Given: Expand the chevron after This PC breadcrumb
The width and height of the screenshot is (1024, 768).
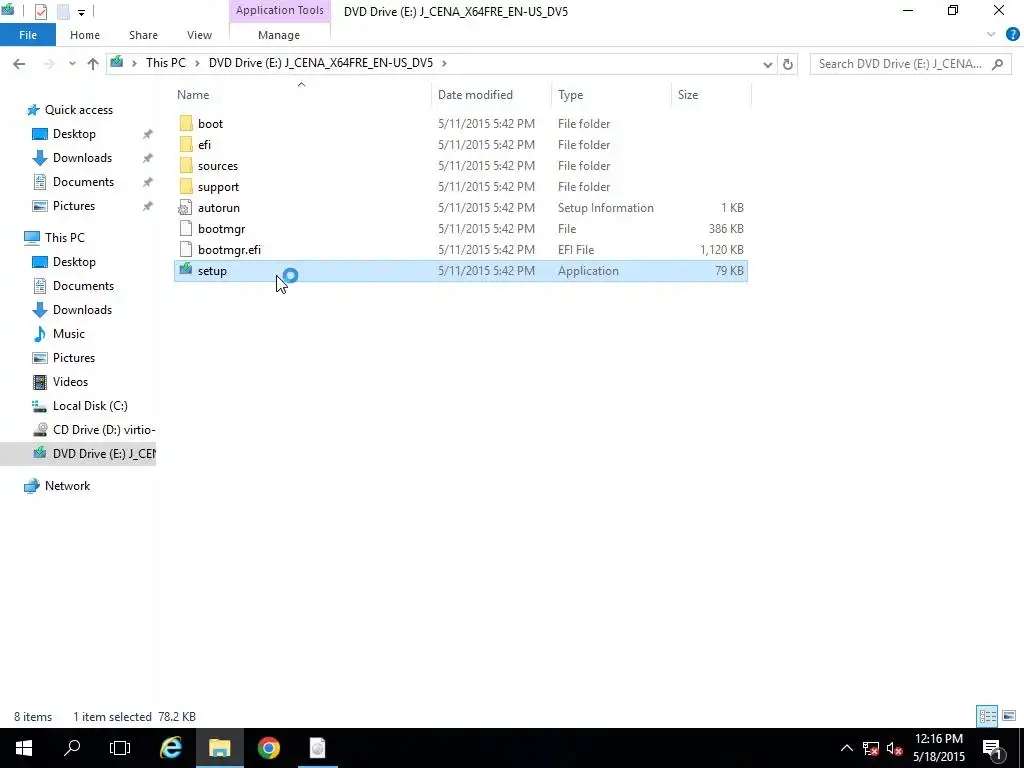Looking at the screenshot, I should point(197,63).
